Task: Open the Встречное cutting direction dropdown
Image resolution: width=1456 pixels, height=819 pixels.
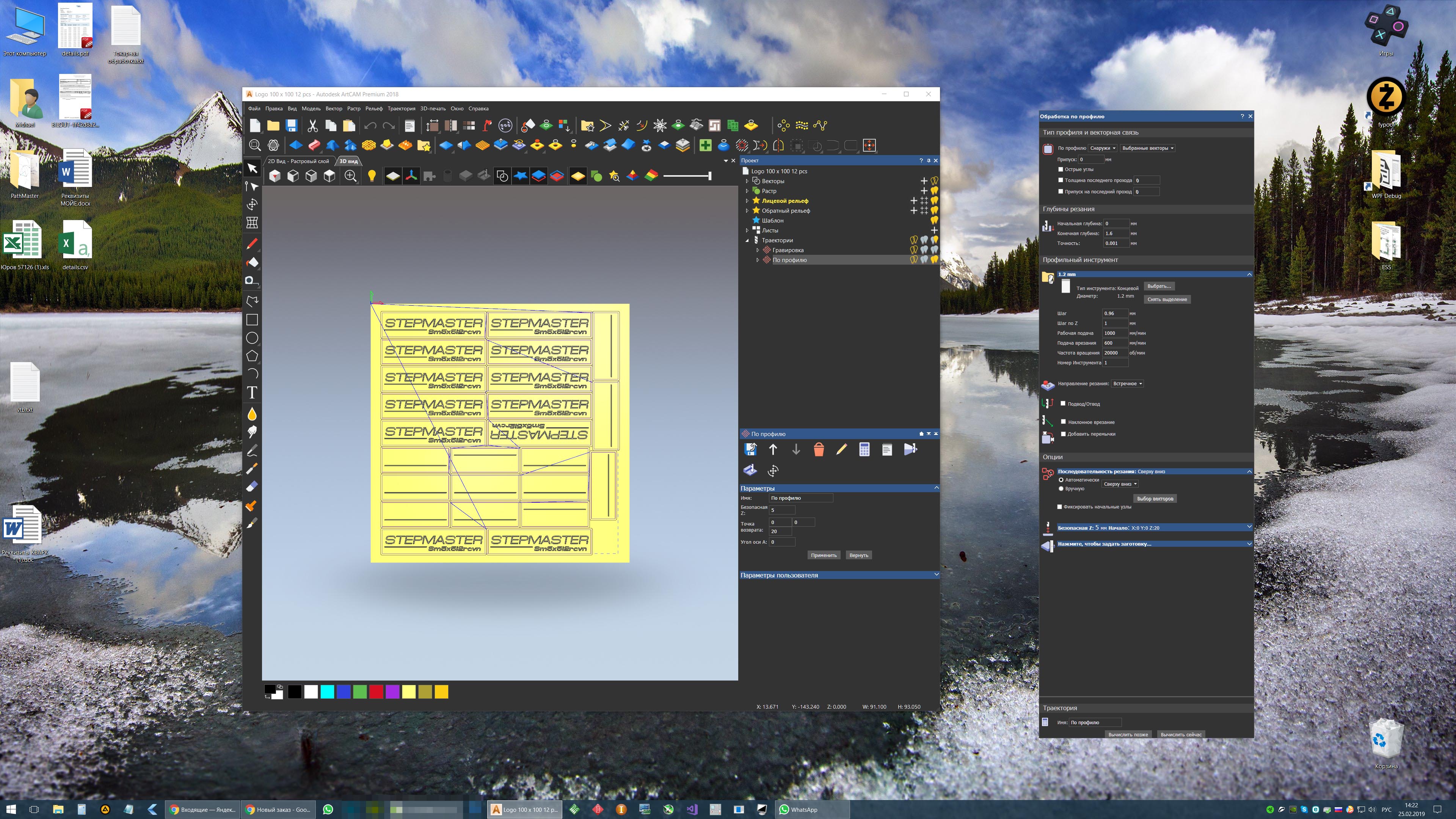Action: pyautogui.click(x=1127, y=384)
